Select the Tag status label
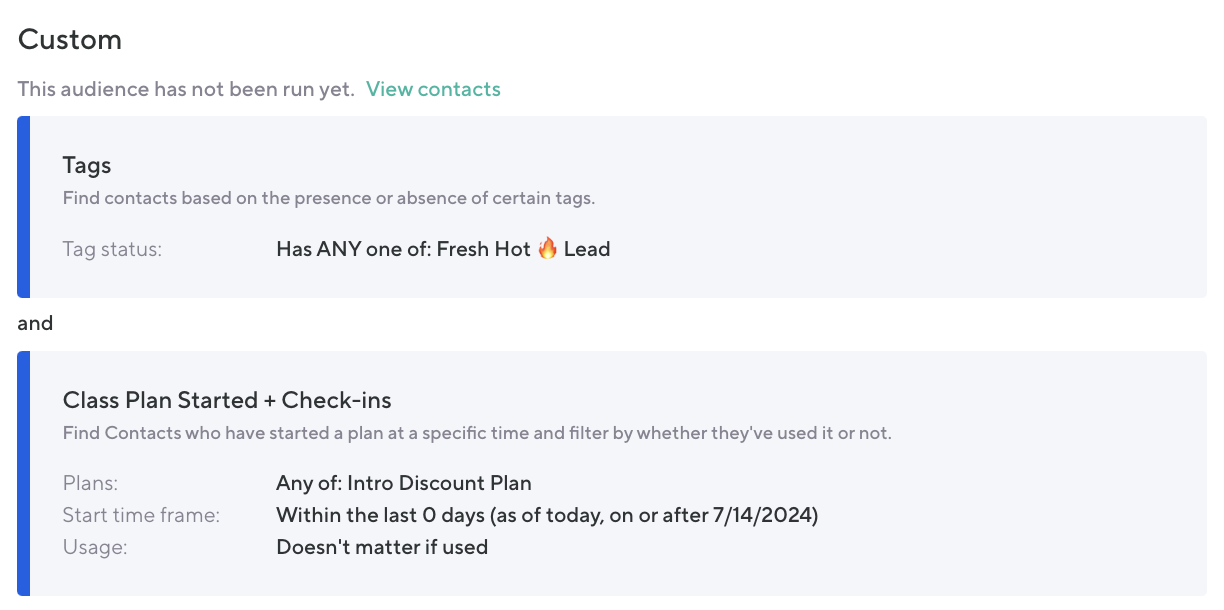This screenshot has height=610, width=1224. click(112, 249)
